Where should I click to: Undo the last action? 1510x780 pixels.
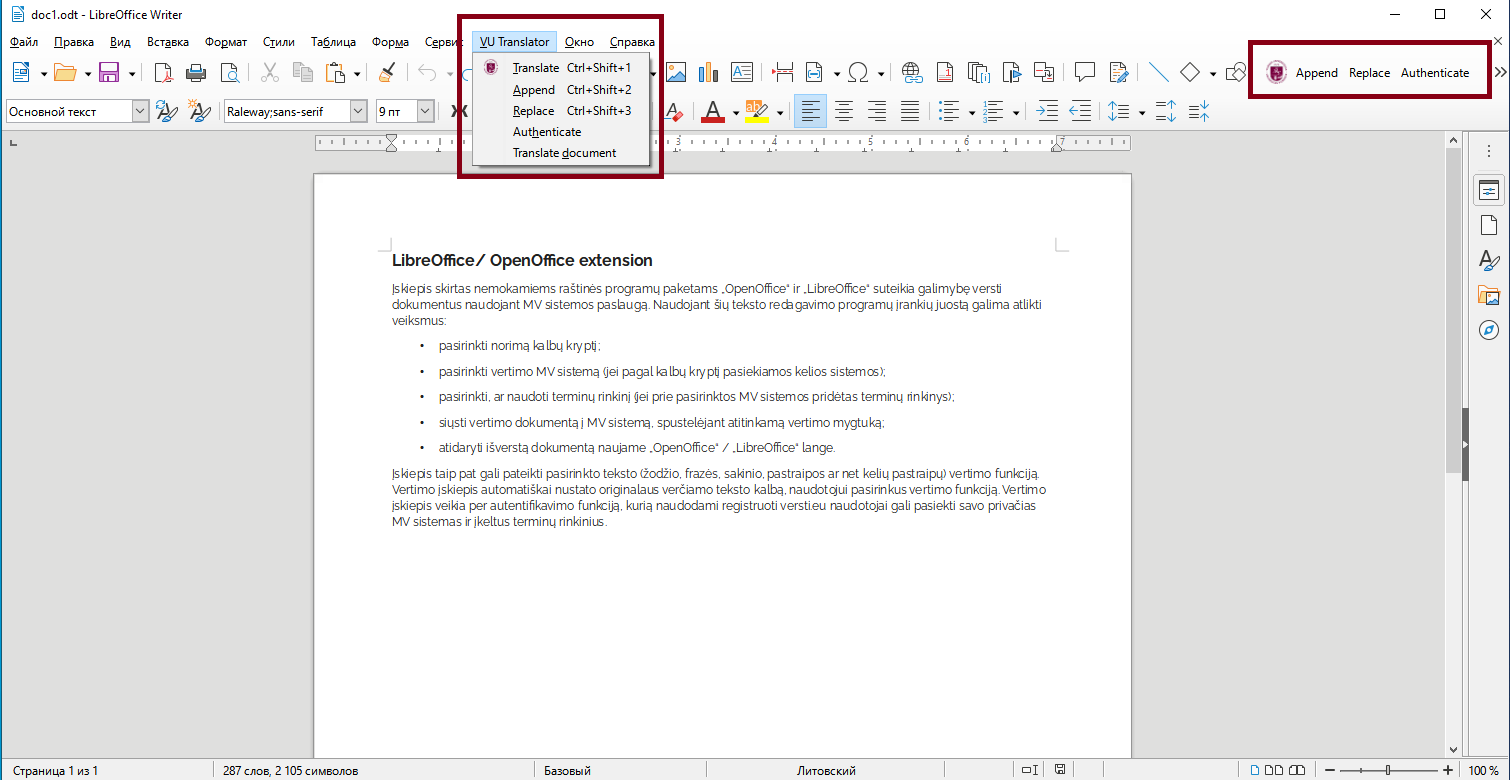pos(427,72)
